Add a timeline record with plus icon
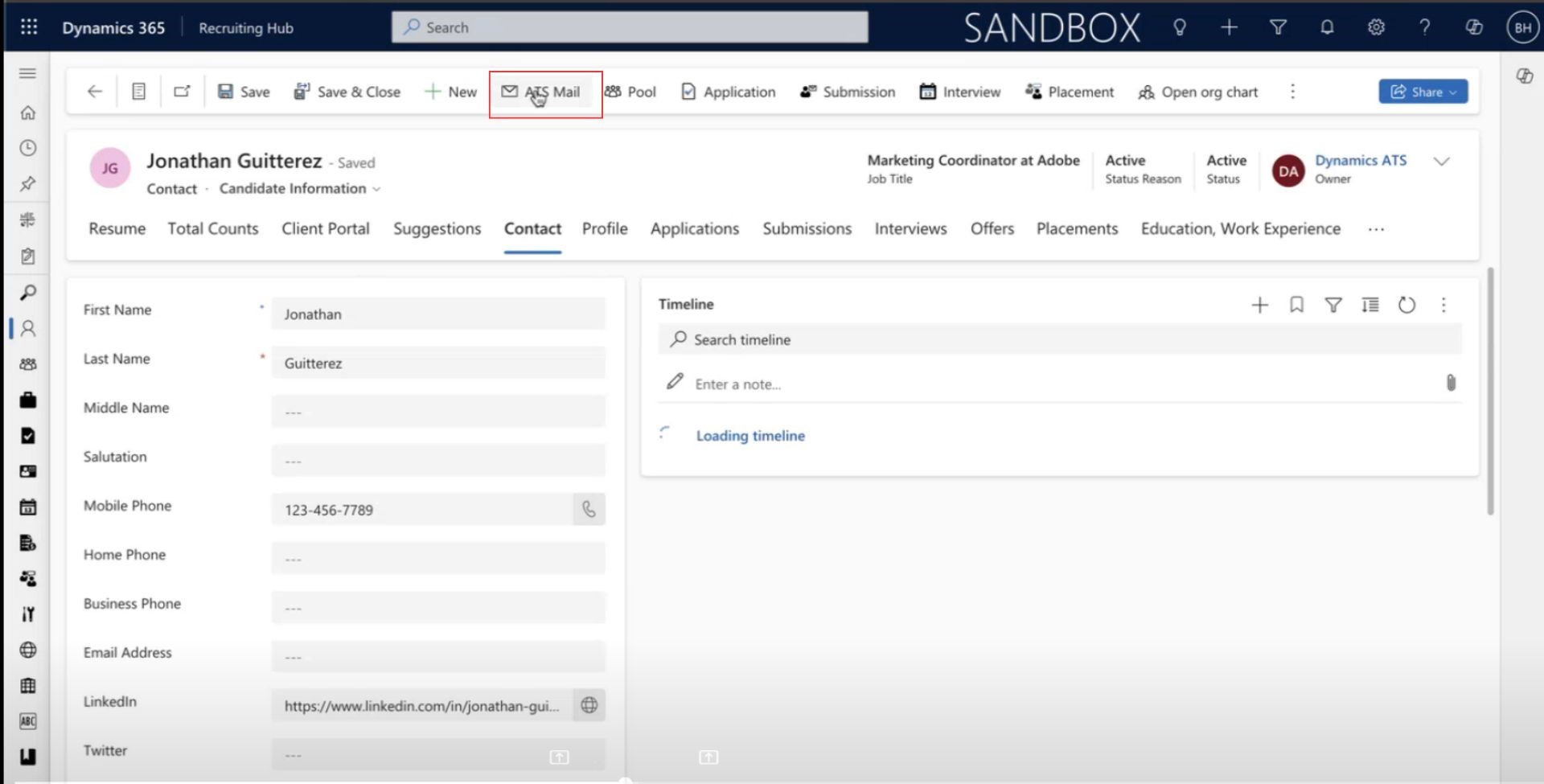This screenshot has height=784, width=1544. point(1259,305)
